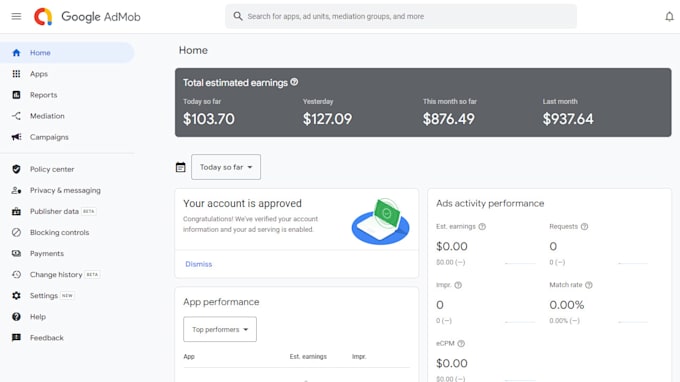Screen dimensions: 680x382
Task: Click the Settings gear icon
Action: (16, 296)
